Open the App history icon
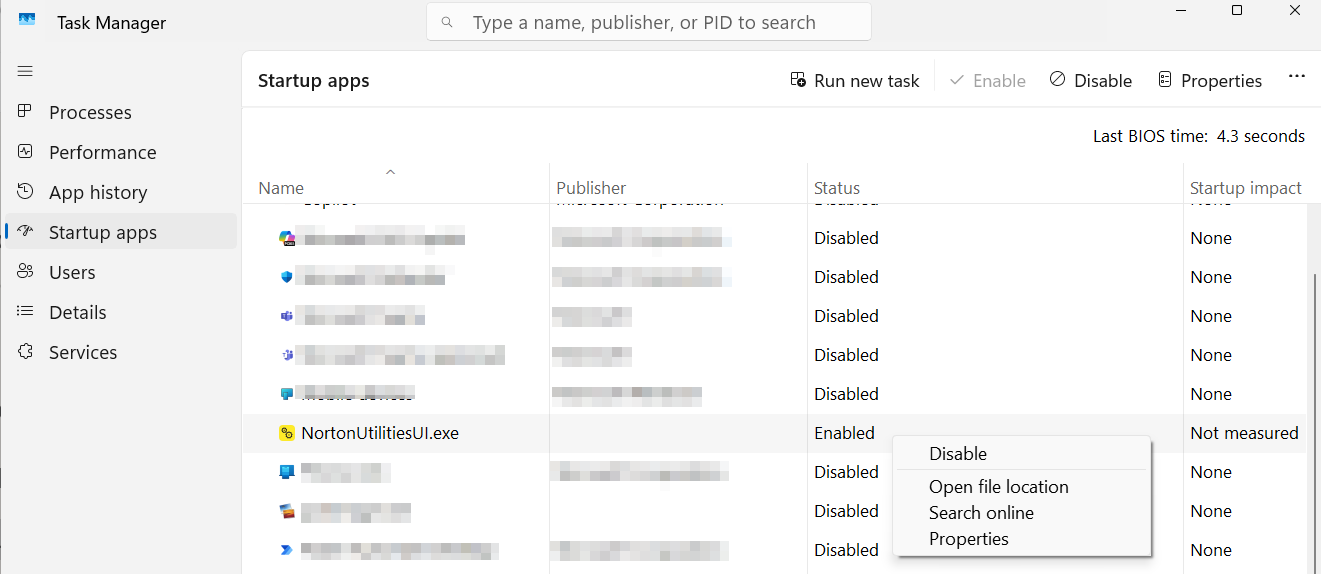Screen dimensions: 1321x574 25,192
